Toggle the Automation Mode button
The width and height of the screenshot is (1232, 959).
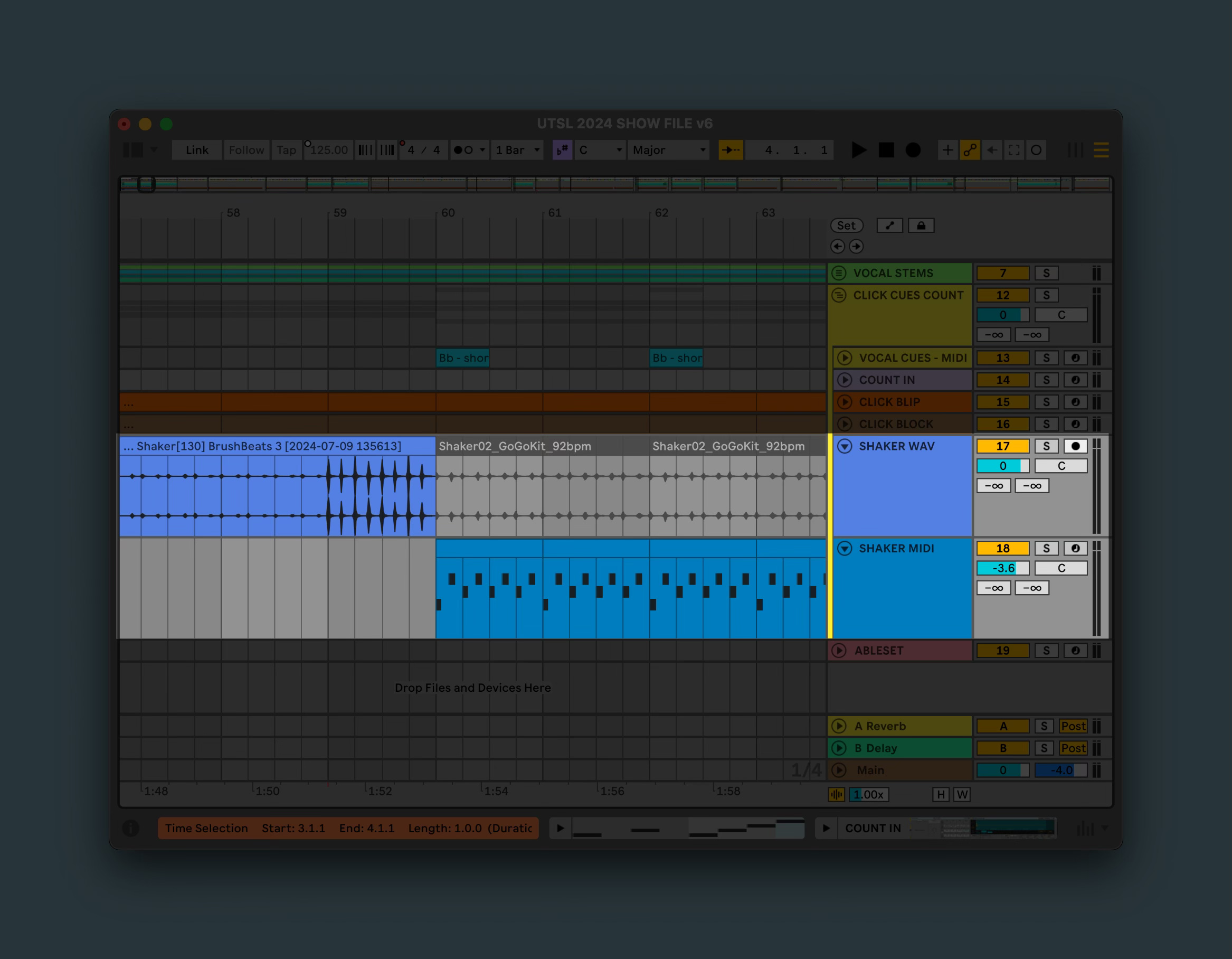coord(889,226)
